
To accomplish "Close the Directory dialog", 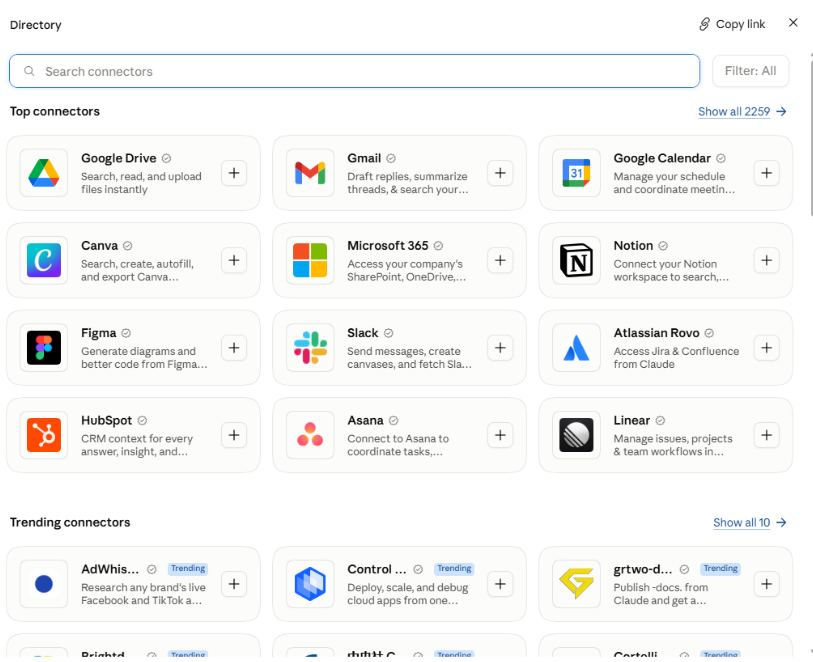I will pos(793,23).
